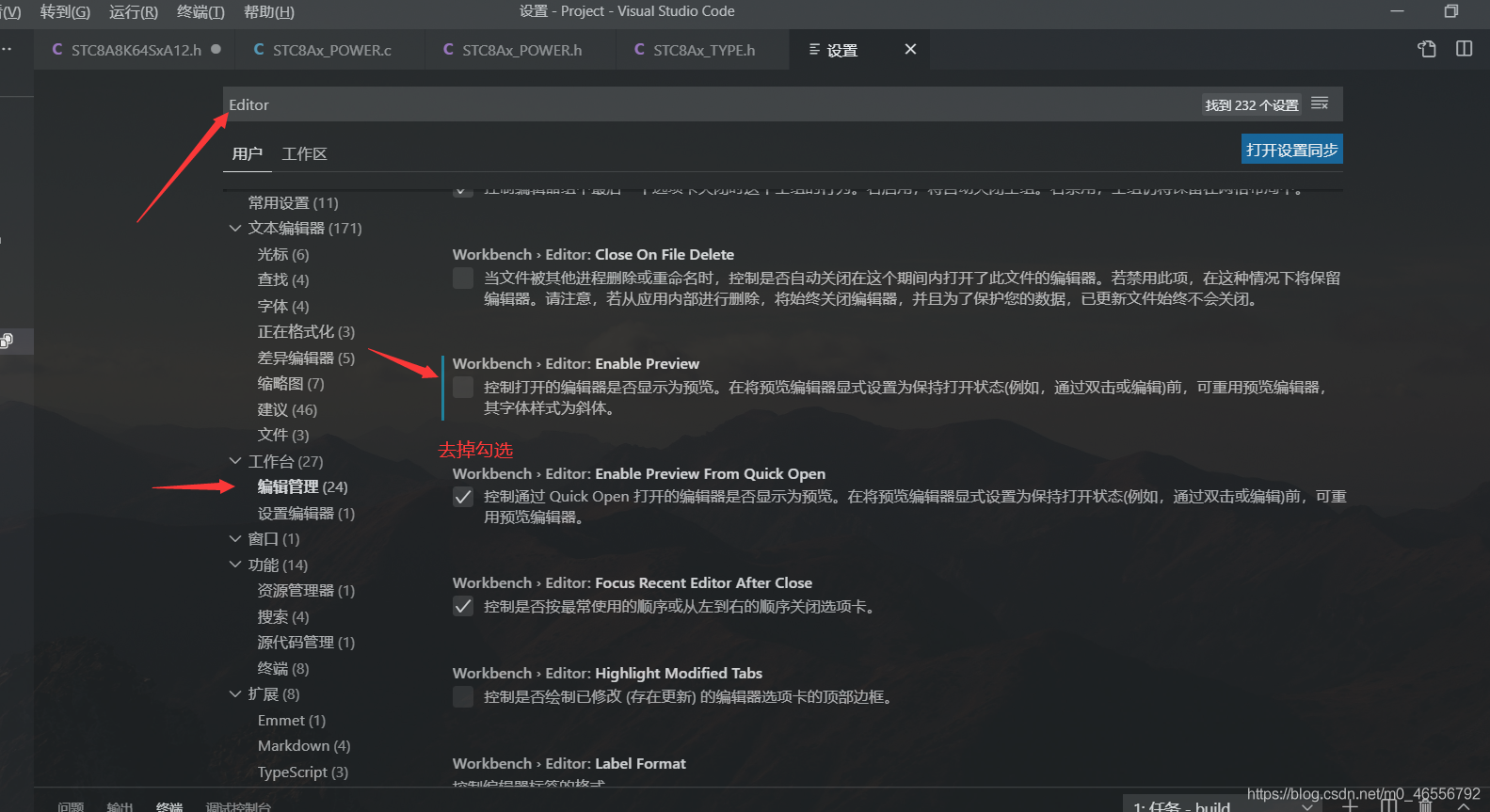Image resolution: width=1490 pixels, height=812 pixels.
Task: Collapse the 窗口 tree section
Action: tap(235, 538)
